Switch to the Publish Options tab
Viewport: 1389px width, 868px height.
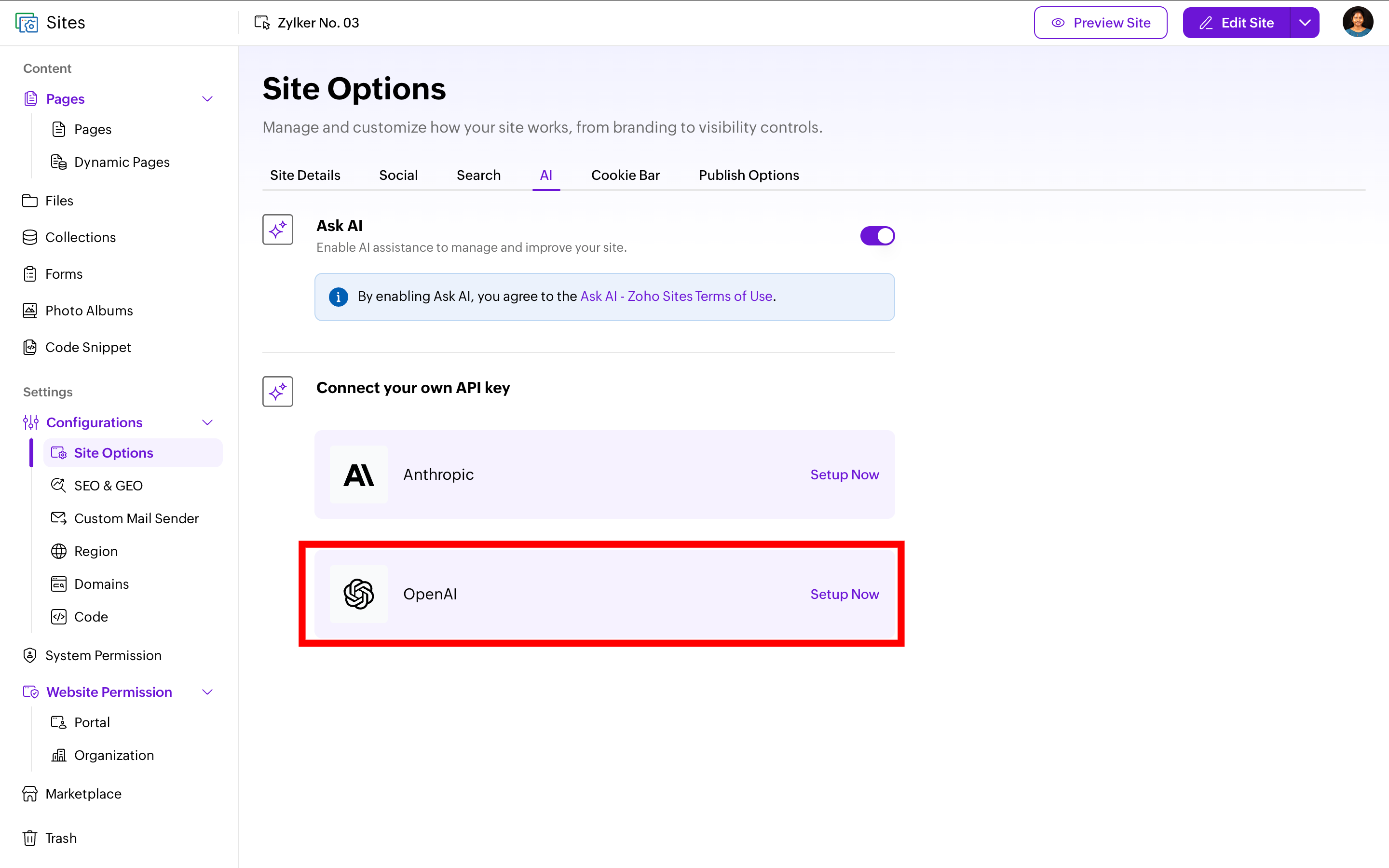coord(749,175)
